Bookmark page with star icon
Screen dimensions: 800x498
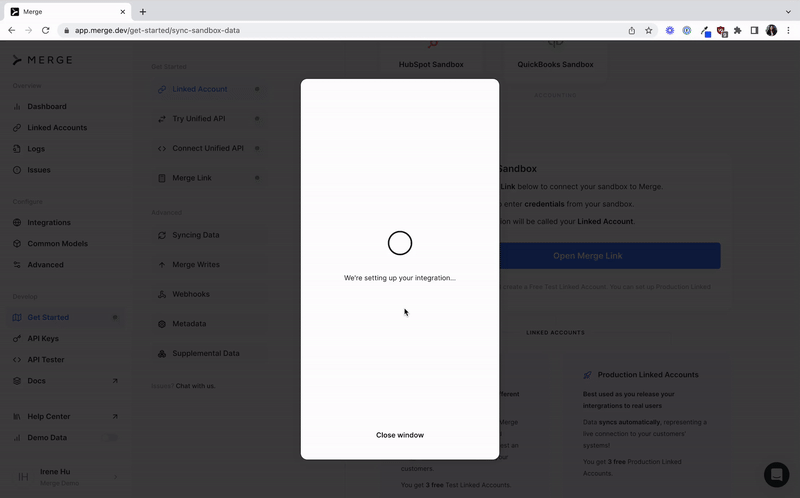(x=648, y=30)
